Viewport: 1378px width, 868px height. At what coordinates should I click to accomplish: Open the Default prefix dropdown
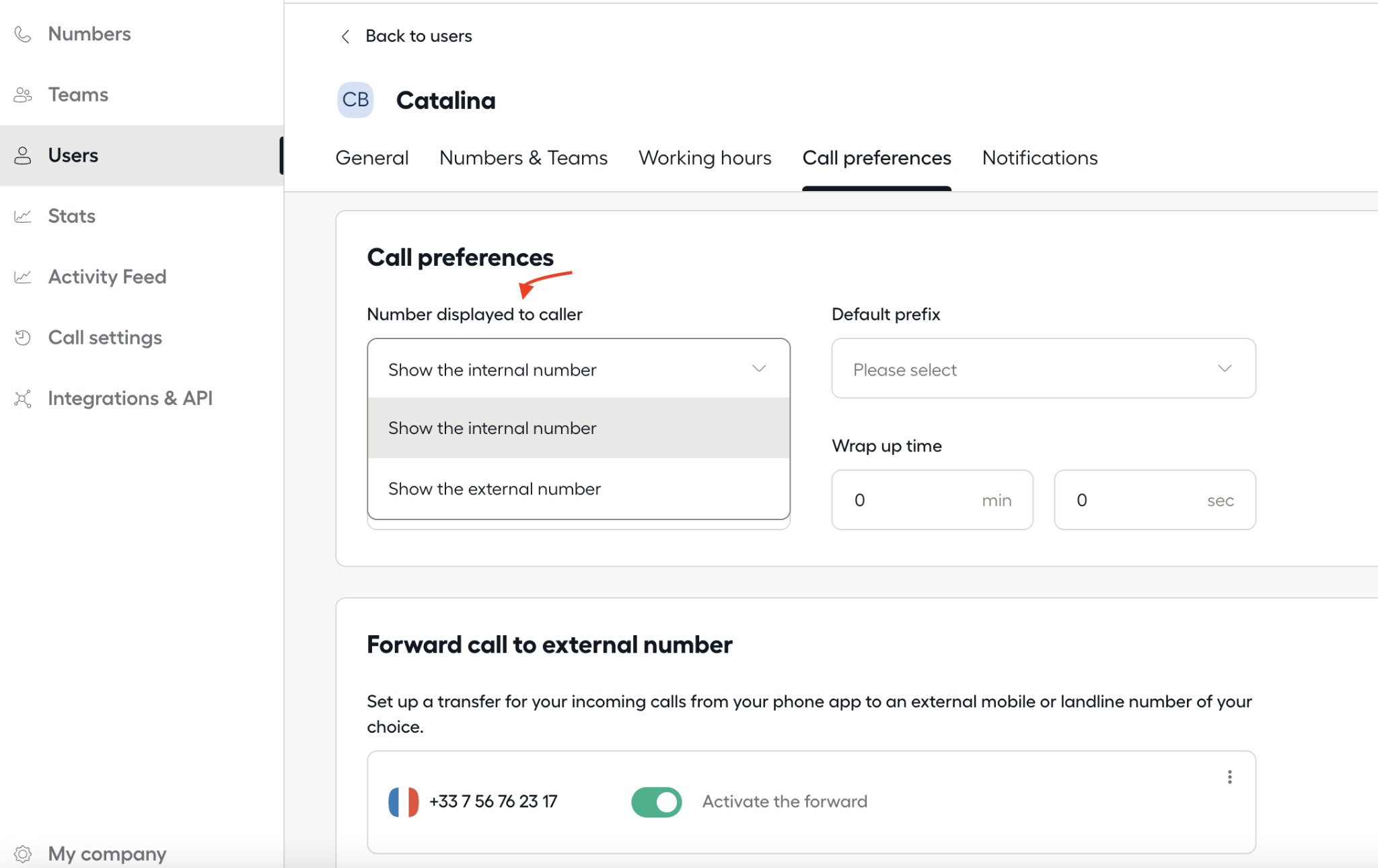1044,369
